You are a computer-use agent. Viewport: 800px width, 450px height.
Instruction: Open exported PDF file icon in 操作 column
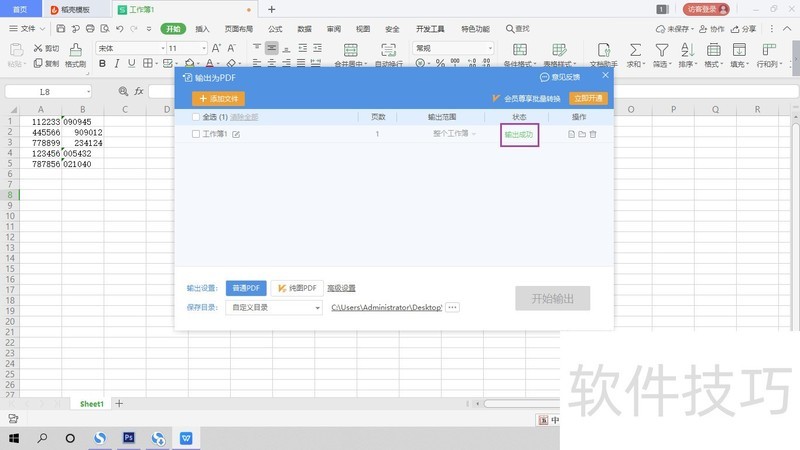[x=571, y=134]
